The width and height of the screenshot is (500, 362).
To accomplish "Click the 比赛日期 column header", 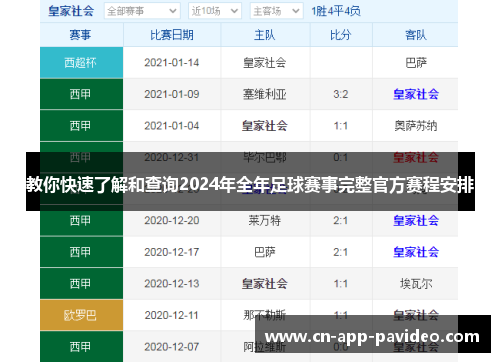I will click(172, 35).
